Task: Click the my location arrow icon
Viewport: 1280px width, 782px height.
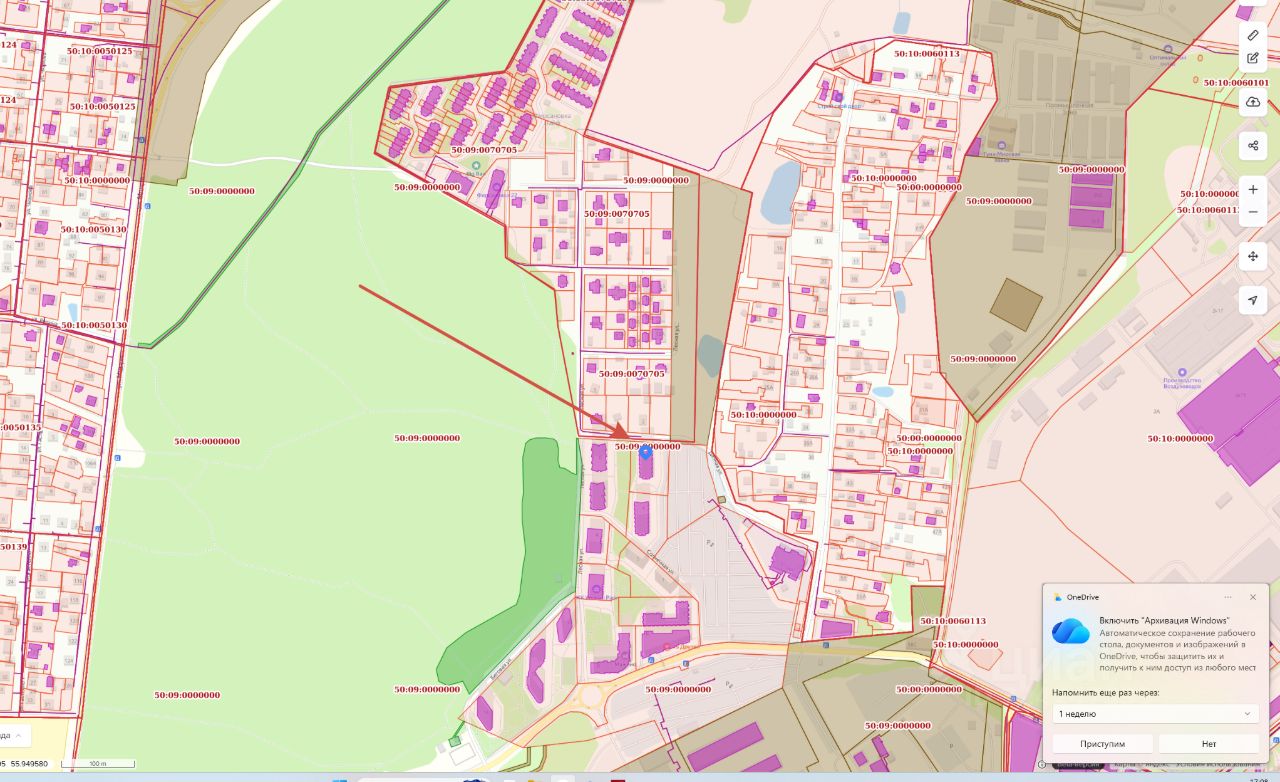Action: 1253,300
